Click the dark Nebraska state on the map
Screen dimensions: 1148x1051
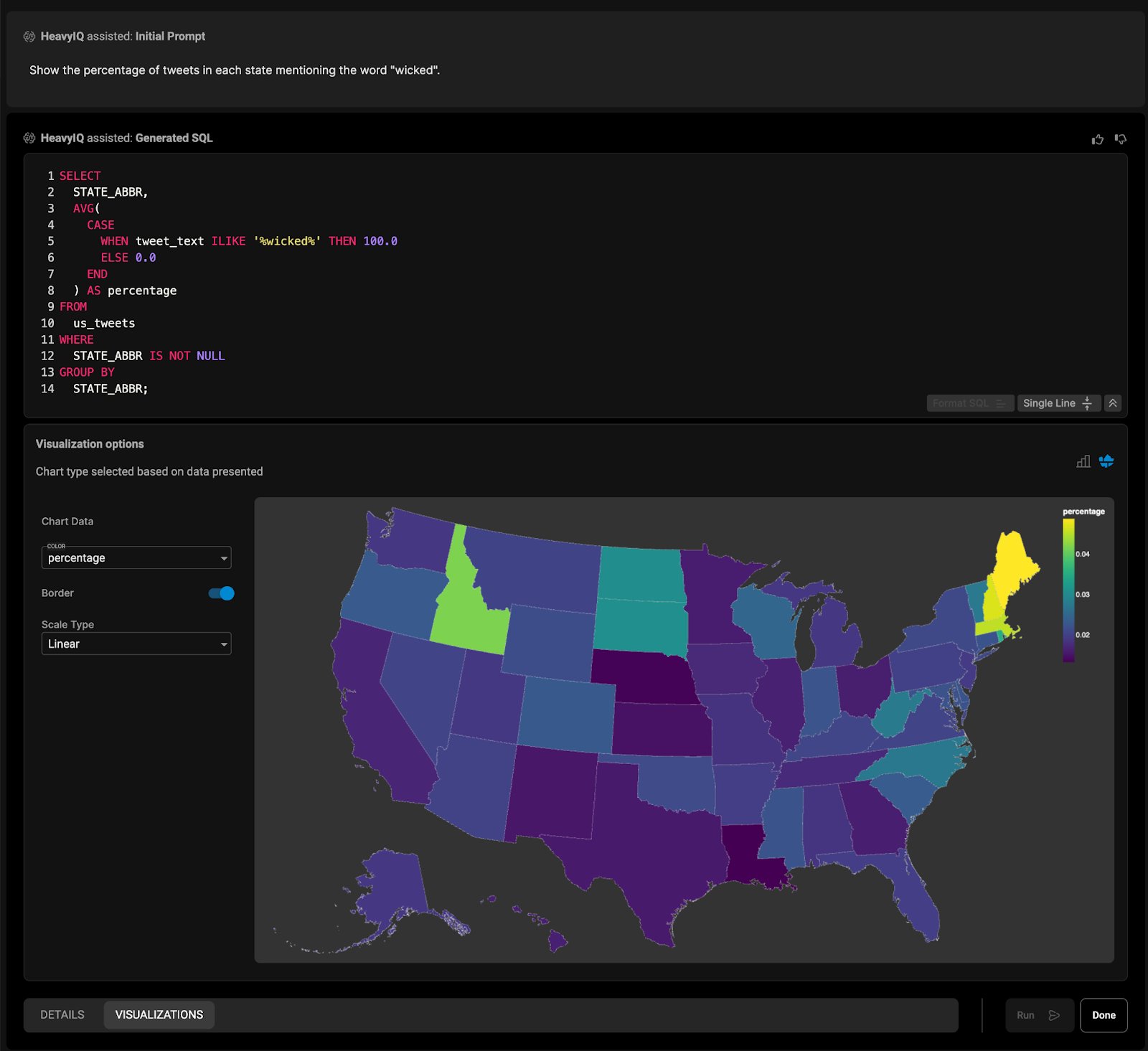pyautogui.click(x=642, y=676)
